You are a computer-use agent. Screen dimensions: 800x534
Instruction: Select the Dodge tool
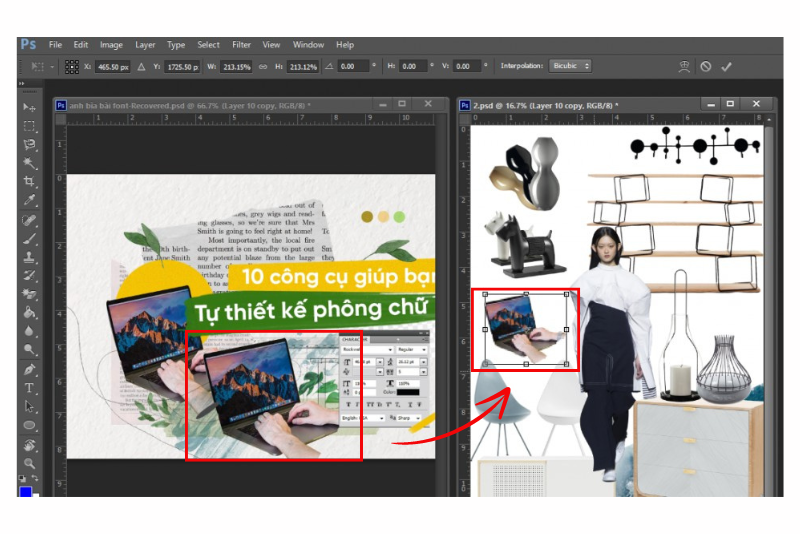click(29, 349)
